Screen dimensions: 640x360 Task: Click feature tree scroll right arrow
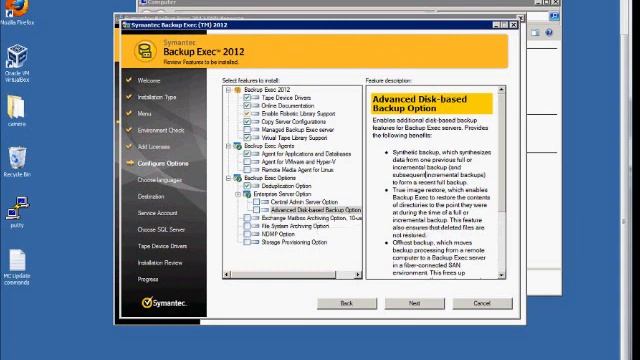tap(358, 275)
